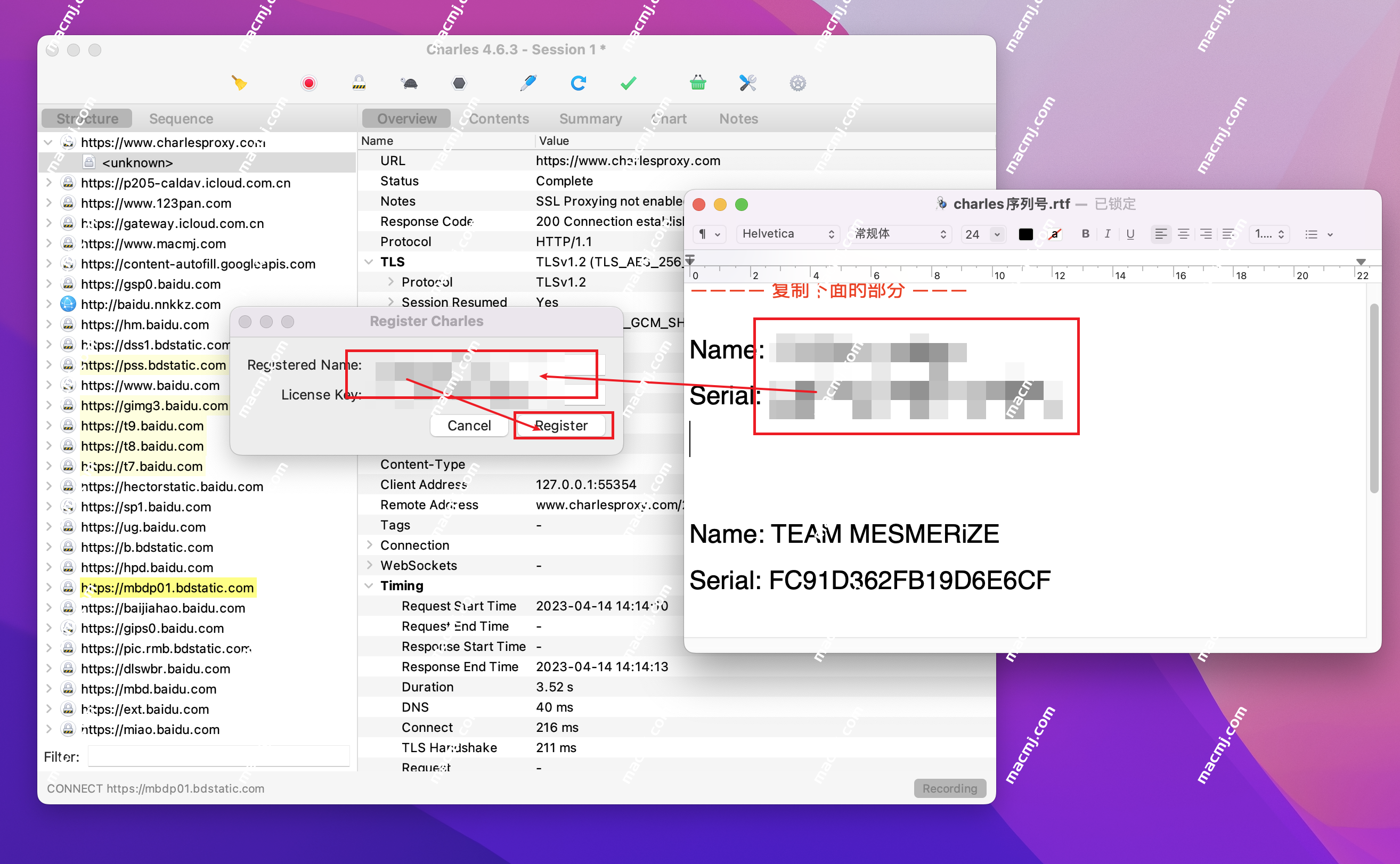Align text left in TextEdit
Screen dimensions: 1400x864
1161,234
